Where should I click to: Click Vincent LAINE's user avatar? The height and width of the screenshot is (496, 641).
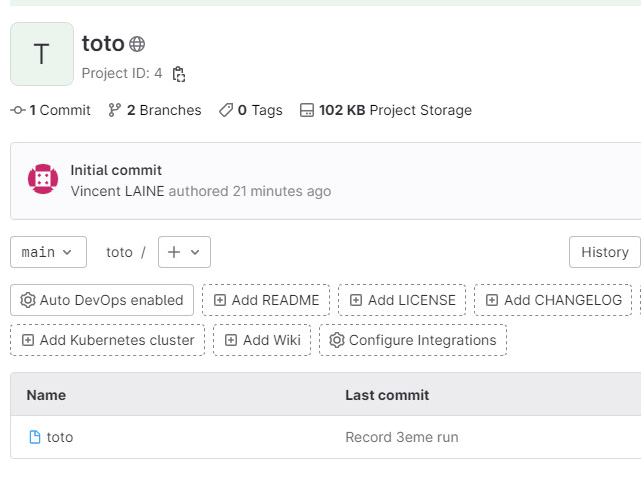coord(43,179)
